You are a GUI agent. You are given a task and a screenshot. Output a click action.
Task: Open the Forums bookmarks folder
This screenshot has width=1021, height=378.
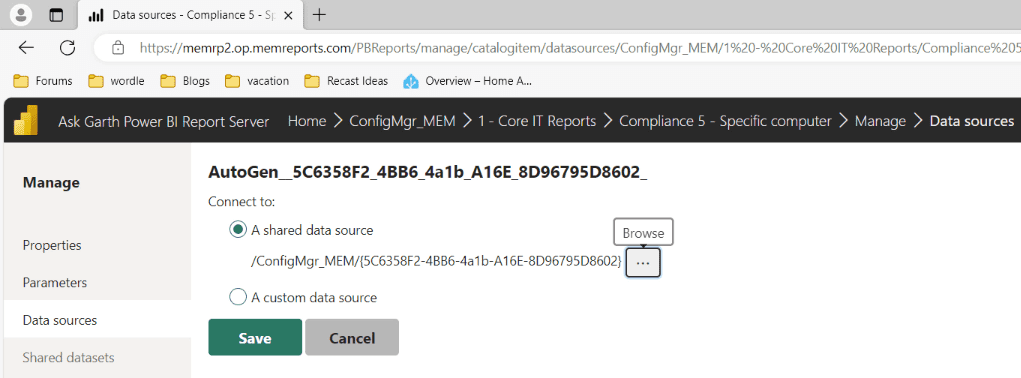pyautogui.click(x=43, y=81)
